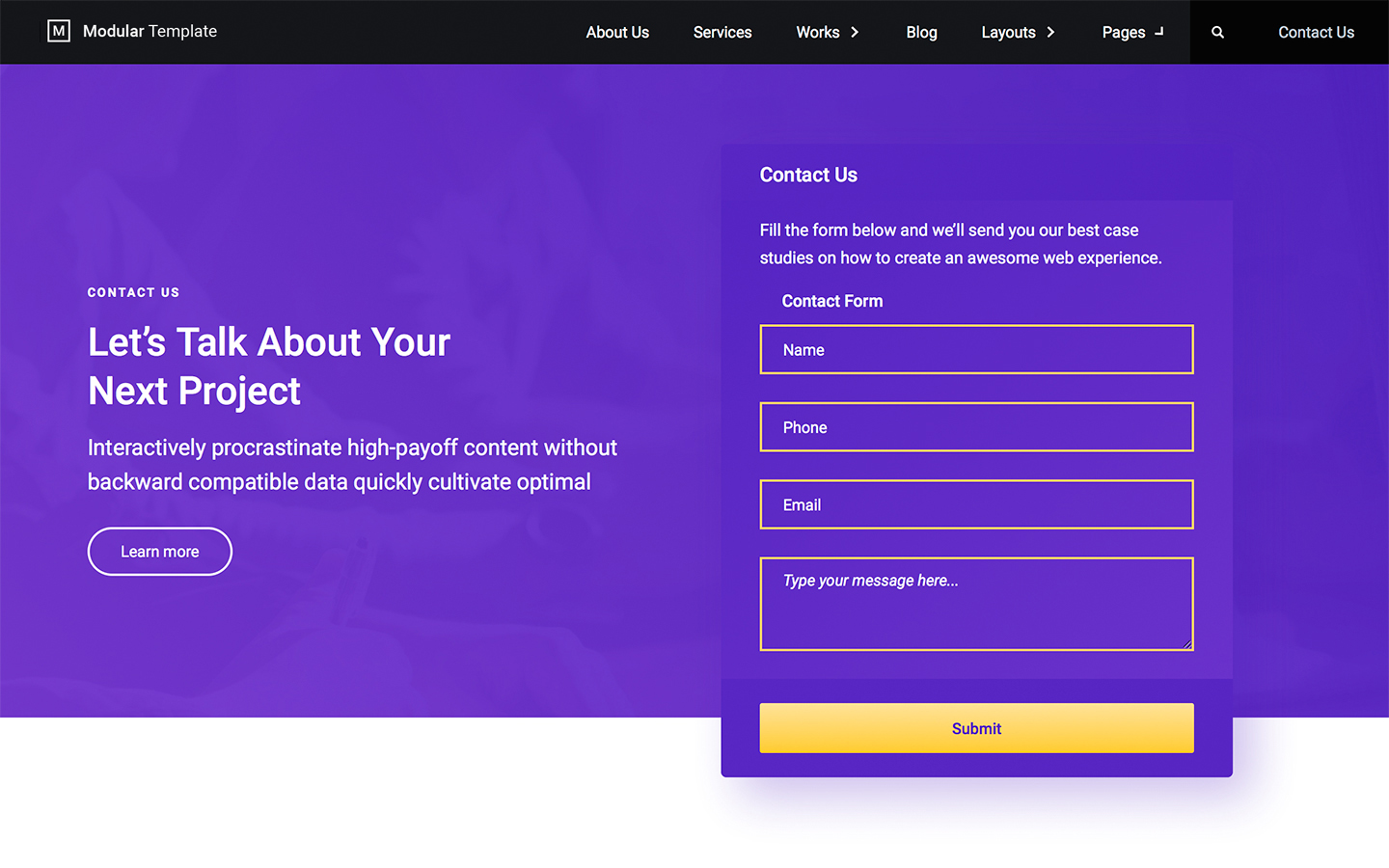Click the chevron icon beside Works

tap(857, 32)
